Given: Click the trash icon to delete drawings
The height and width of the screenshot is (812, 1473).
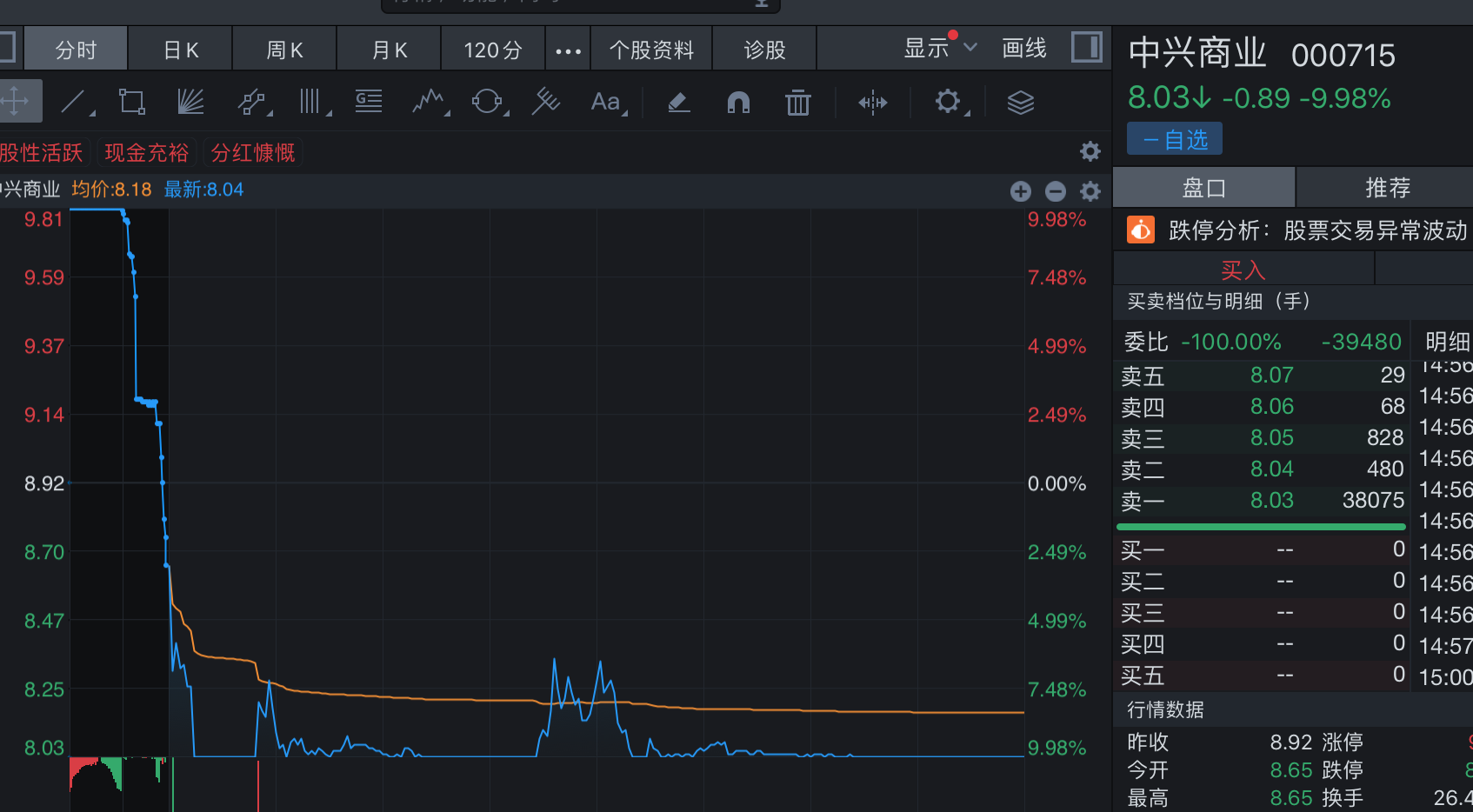Looking at the screenshot, I should click(797, 103).
